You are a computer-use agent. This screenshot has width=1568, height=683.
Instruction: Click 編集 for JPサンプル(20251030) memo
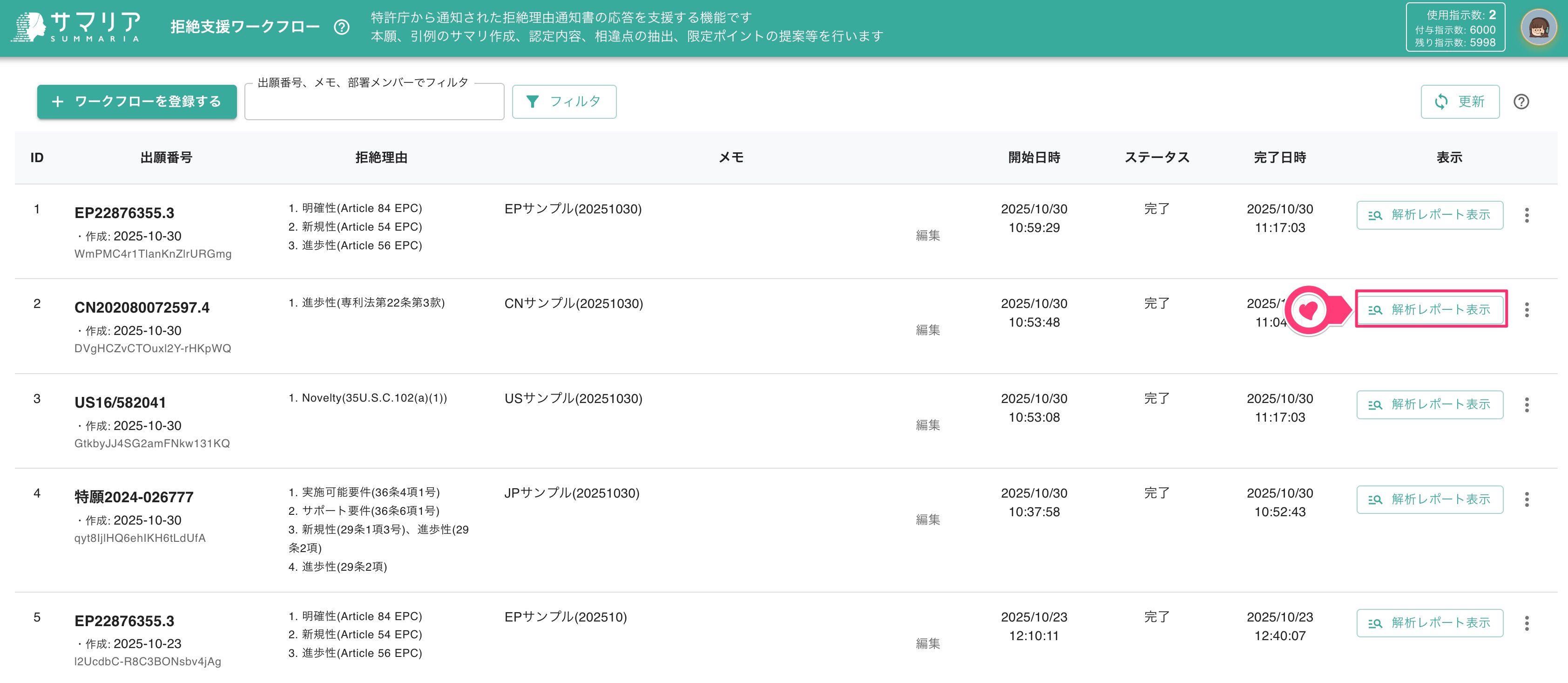928,520
